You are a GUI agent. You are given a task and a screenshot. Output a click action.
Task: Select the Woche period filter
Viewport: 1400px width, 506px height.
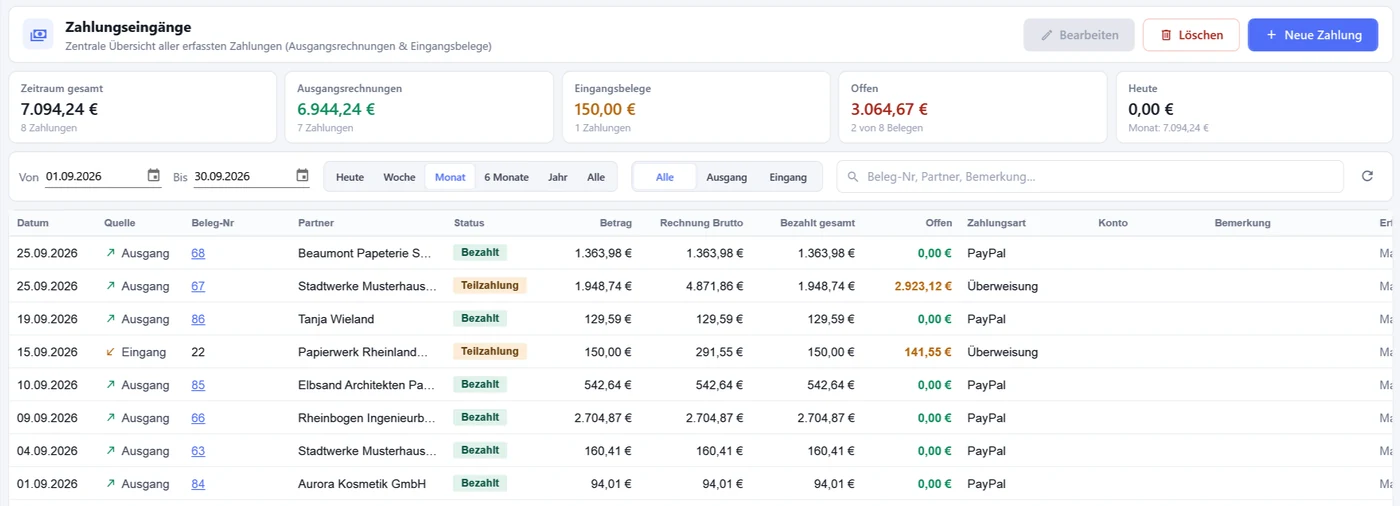pos(399,177)
